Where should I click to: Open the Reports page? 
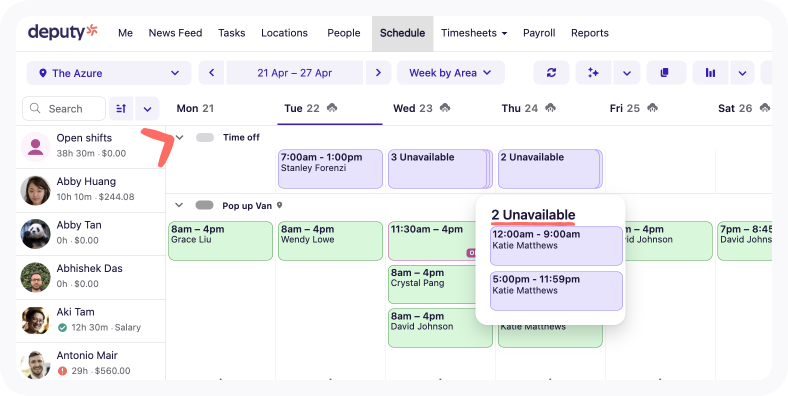(589, 33)
